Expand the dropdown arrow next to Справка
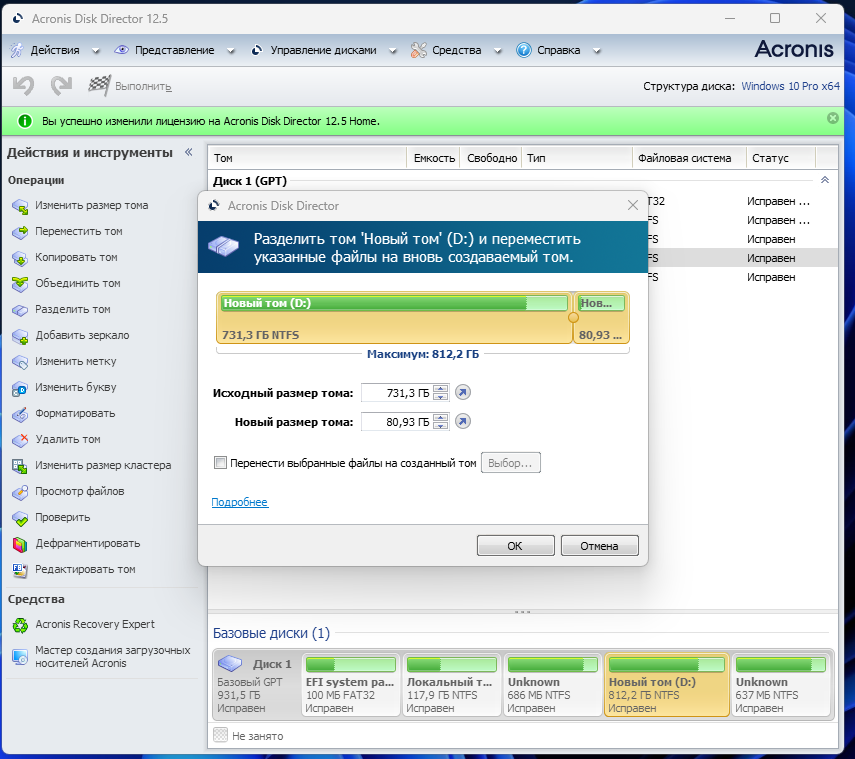The width and height of the screenshot is (855, 759). coord(597,51)
